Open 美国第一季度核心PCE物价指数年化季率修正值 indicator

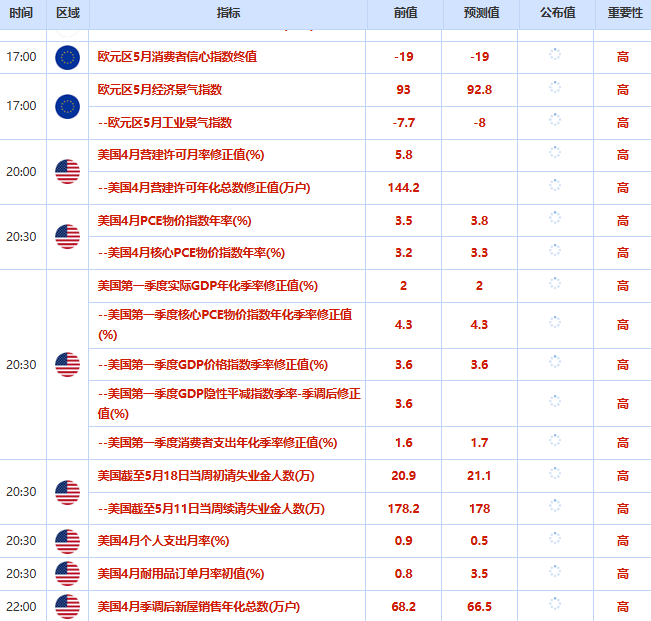click(225, 325)
